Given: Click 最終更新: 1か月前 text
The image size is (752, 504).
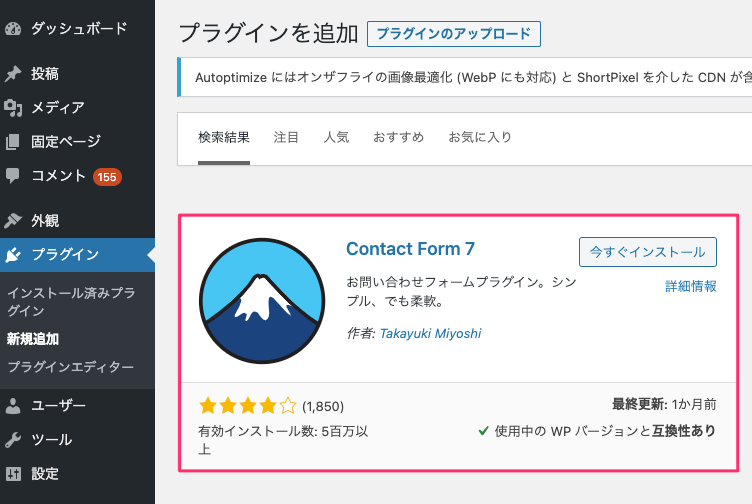Looking at the screenshot, I should pos(664,404).
